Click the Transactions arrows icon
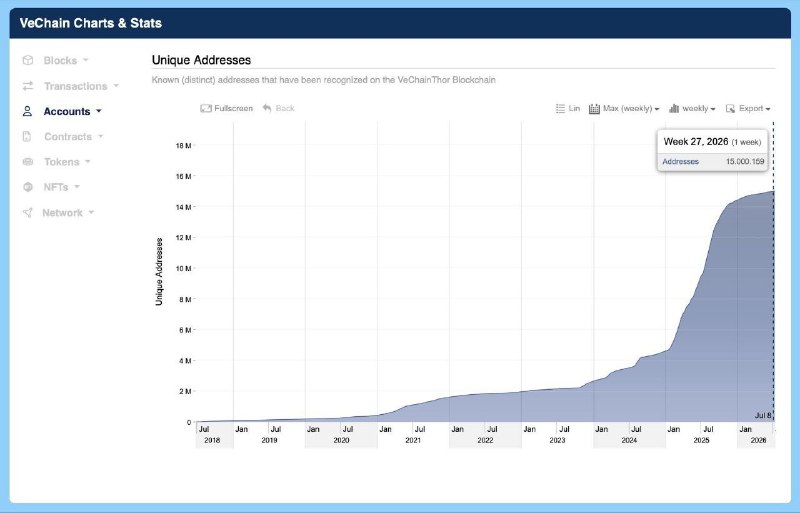The width and height of the screenshot is (800, 513). [28, 86]
